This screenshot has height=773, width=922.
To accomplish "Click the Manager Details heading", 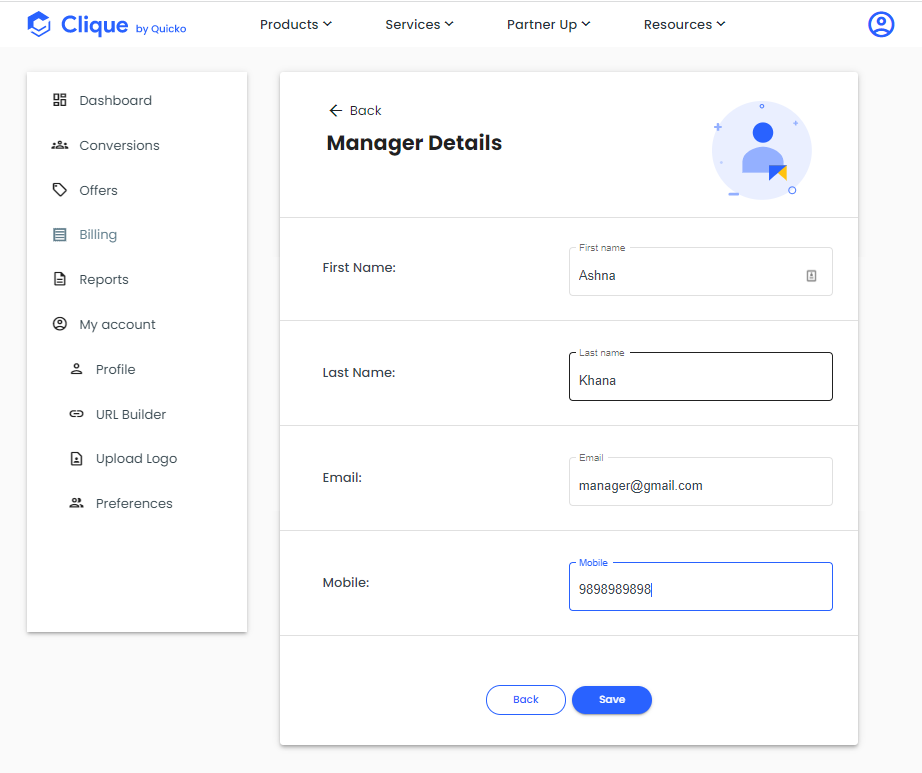I will (x=414, y=143).
